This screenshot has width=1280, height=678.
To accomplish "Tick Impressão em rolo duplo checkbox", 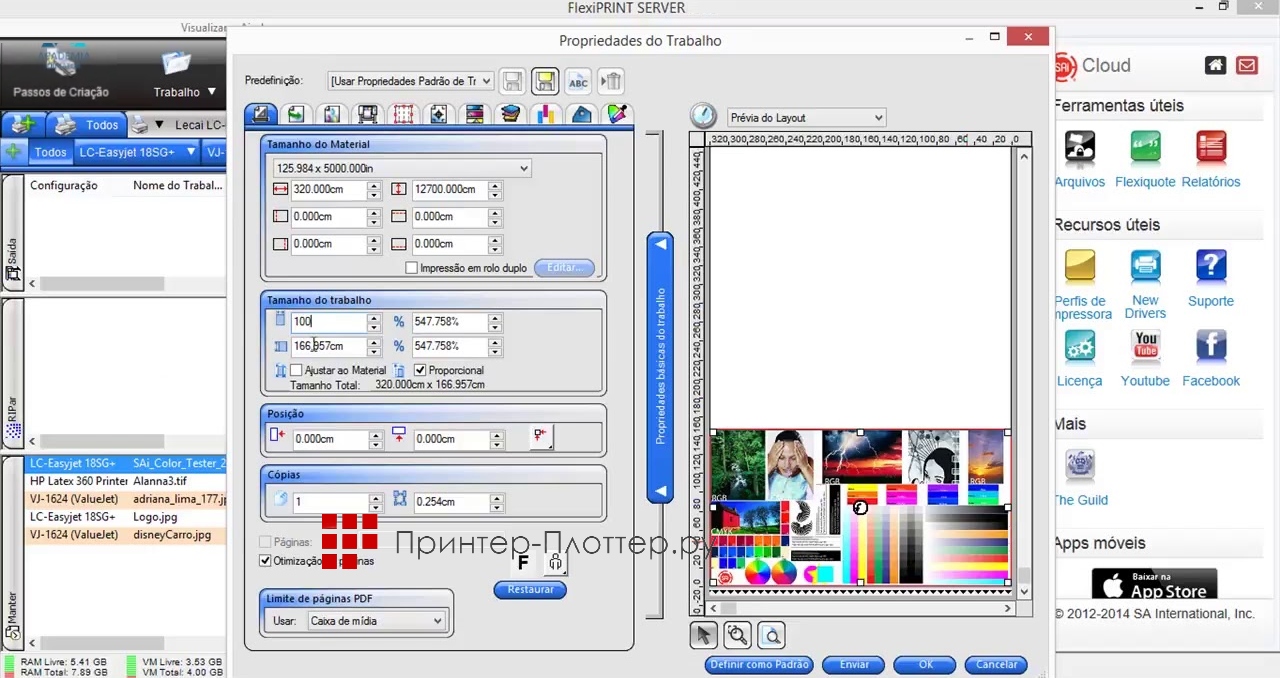I will tap(411, 268).
